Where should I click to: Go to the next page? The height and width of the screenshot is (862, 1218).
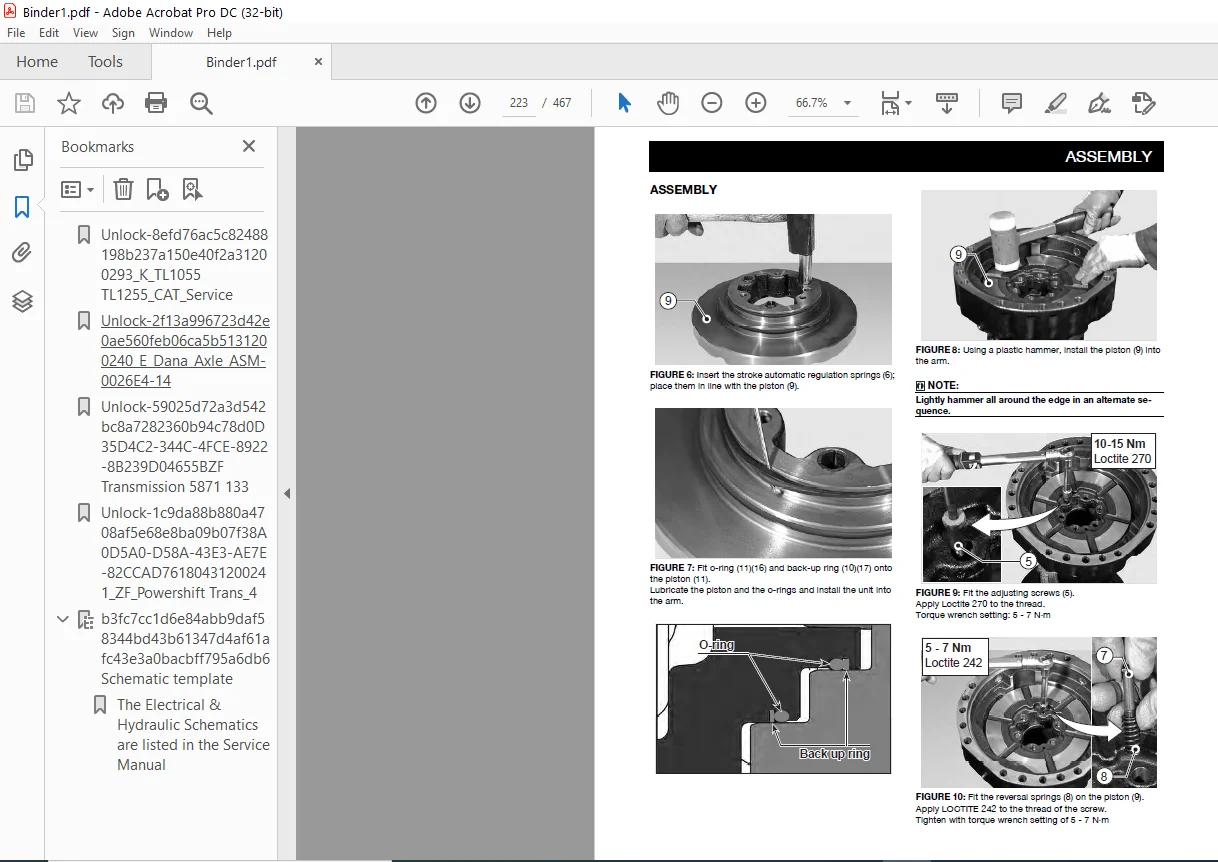[x=470, y=103]
